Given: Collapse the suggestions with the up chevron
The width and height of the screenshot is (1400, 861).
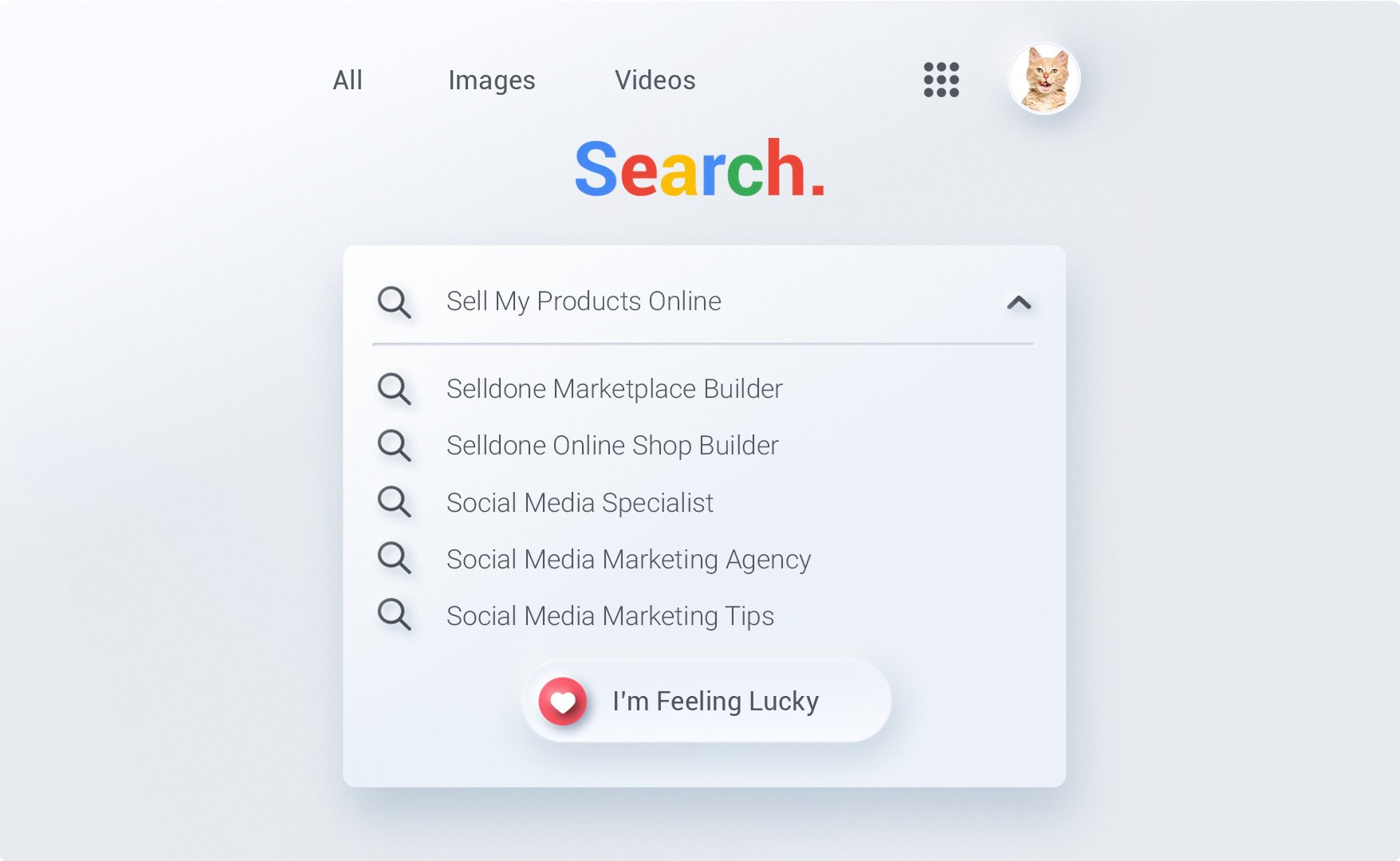Looking at the screenshot, I should [x=1019, y=302].
